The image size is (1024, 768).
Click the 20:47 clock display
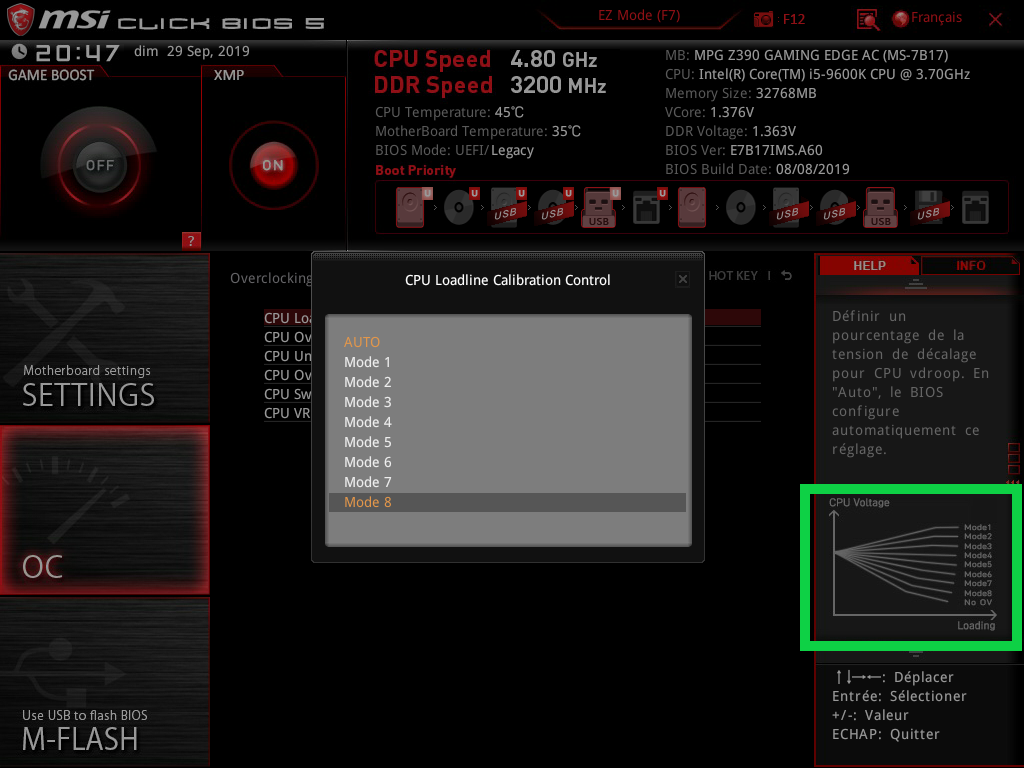(x=77, y=52)
